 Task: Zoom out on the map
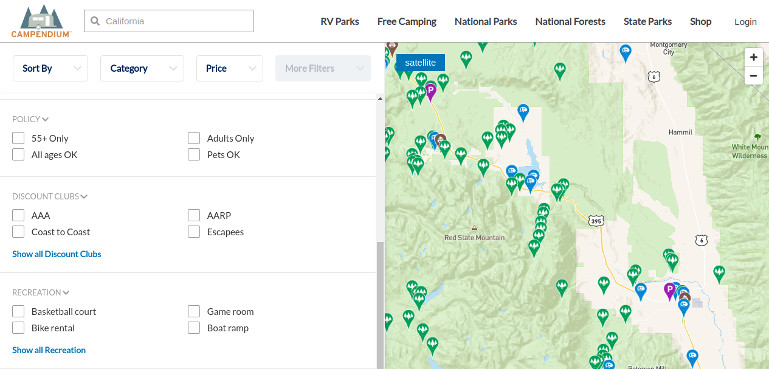pos(753,76)
